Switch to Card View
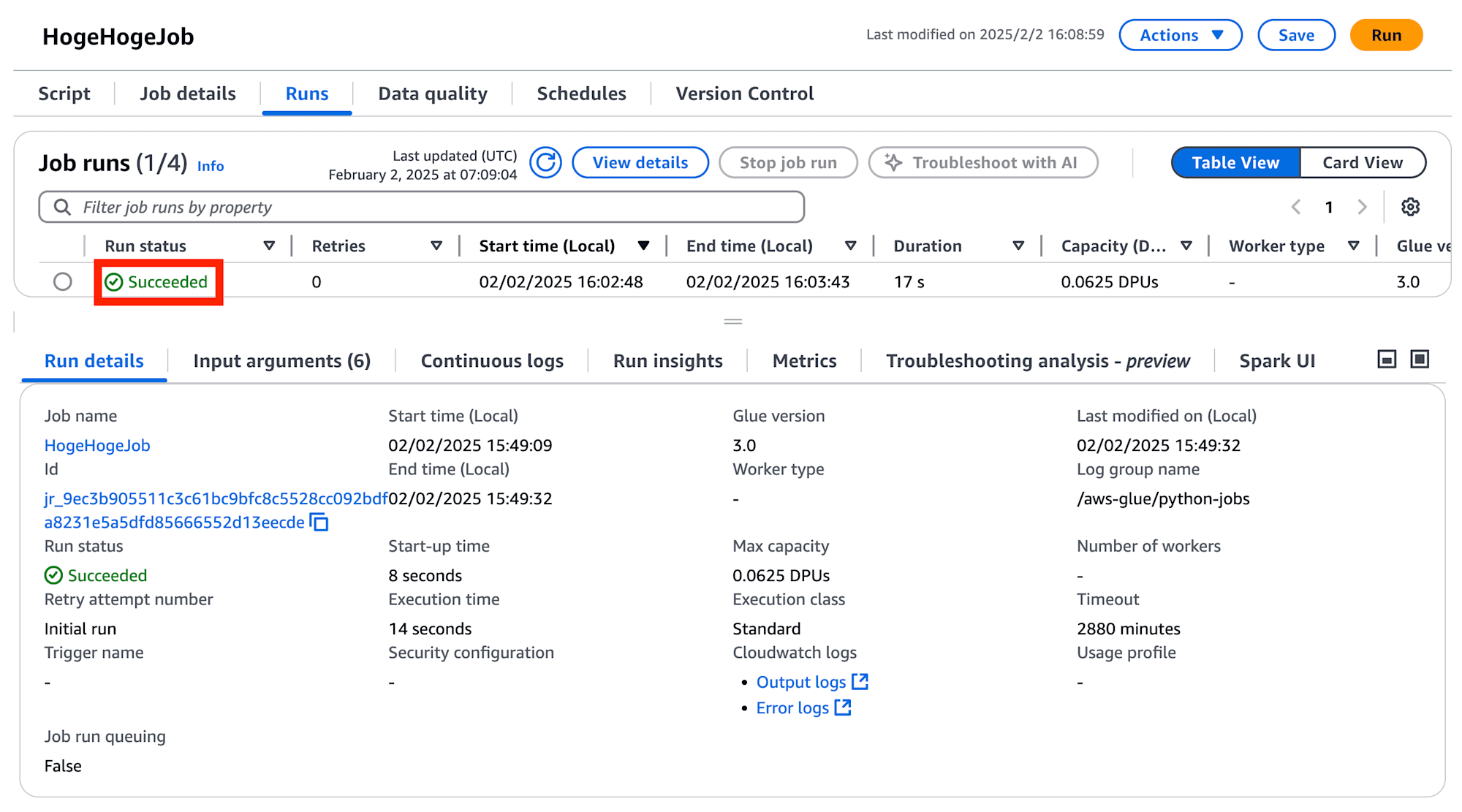Viewport: 1462px width, 812px height. click(1363, 162)
